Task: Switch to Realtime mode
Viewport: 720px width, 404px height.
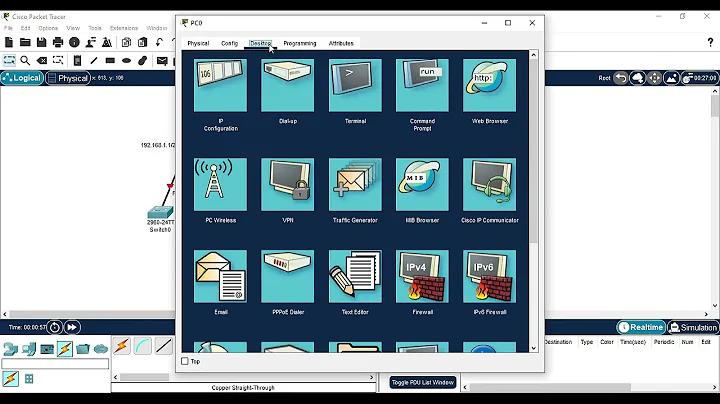Action: click(x=641, y=327)
